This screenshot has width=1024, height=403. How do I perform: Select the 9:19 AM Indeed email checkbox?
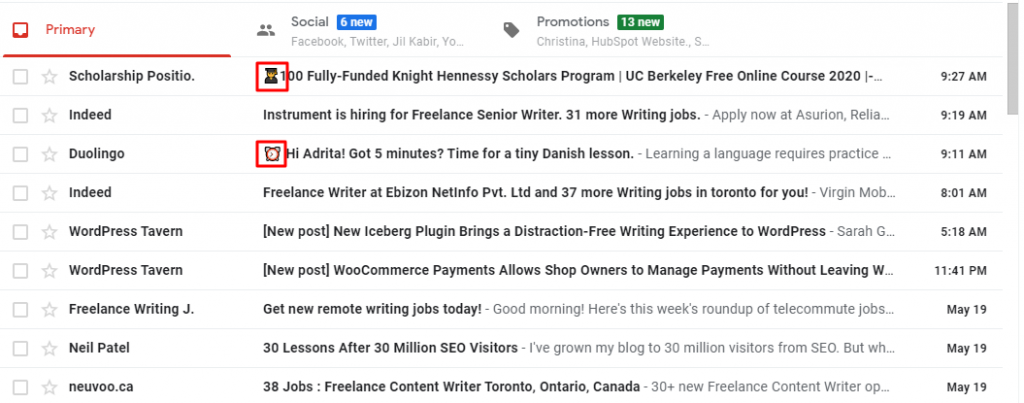21,116
